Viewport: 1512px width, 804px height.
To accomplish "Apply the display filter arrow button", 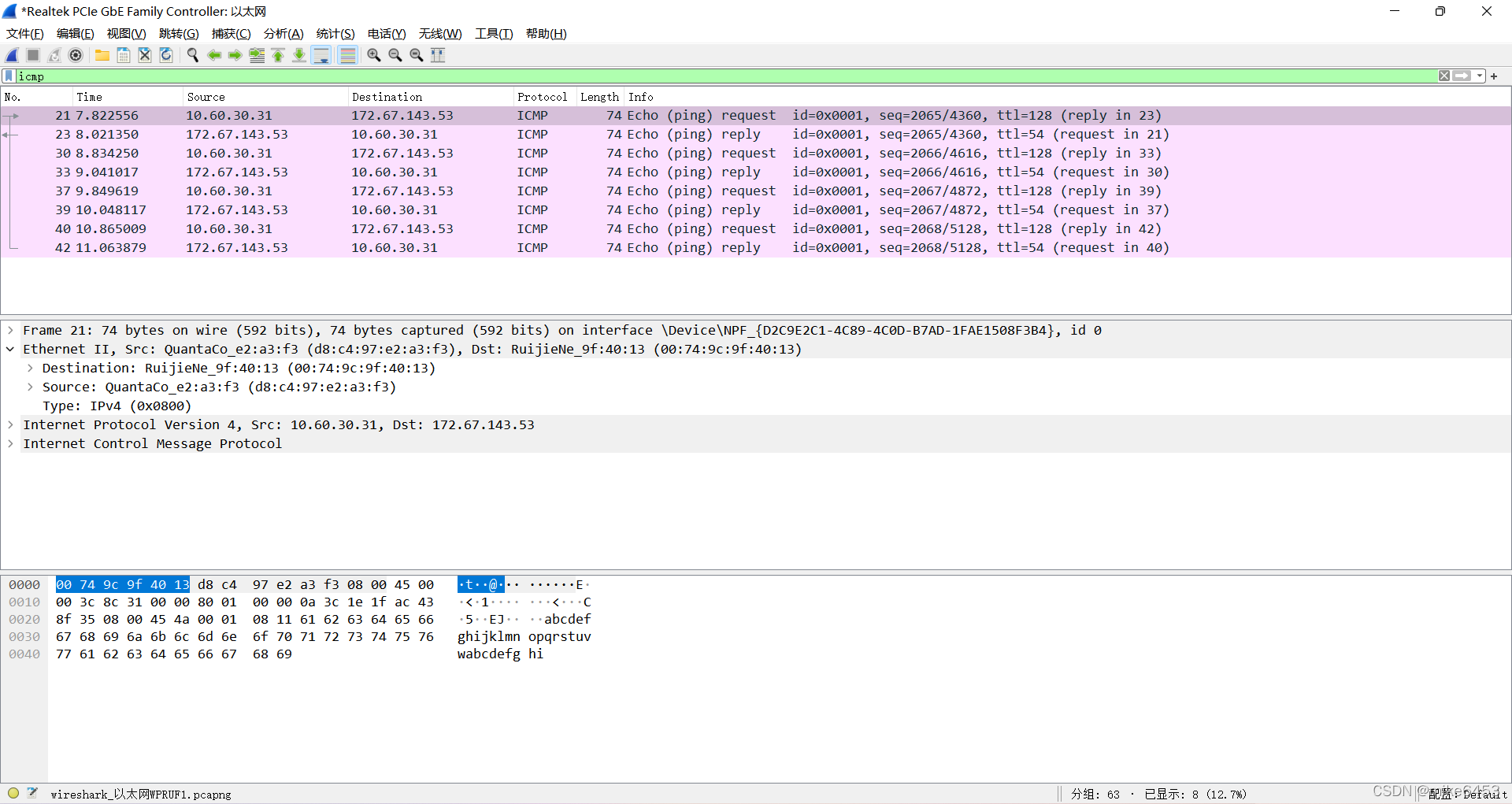I will [1462, 76].
